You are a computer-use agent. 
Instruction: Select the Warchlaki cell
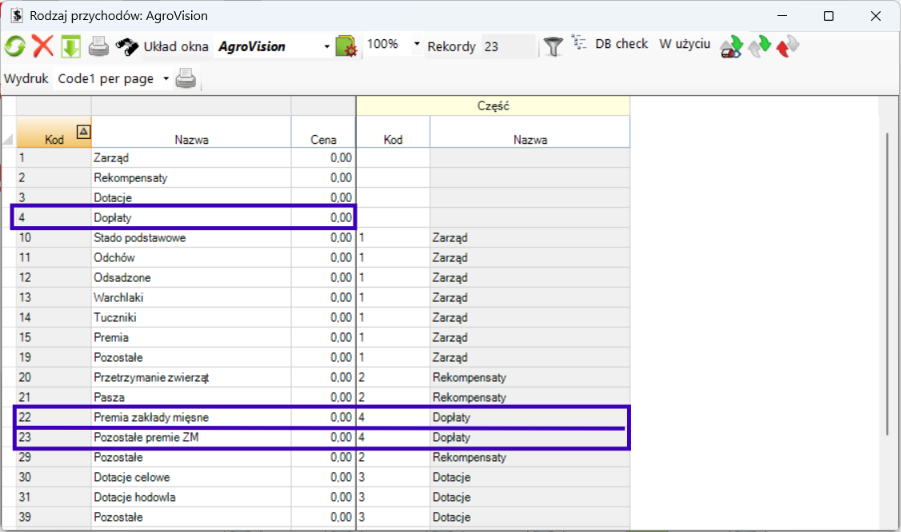click(x=191, y=298)
